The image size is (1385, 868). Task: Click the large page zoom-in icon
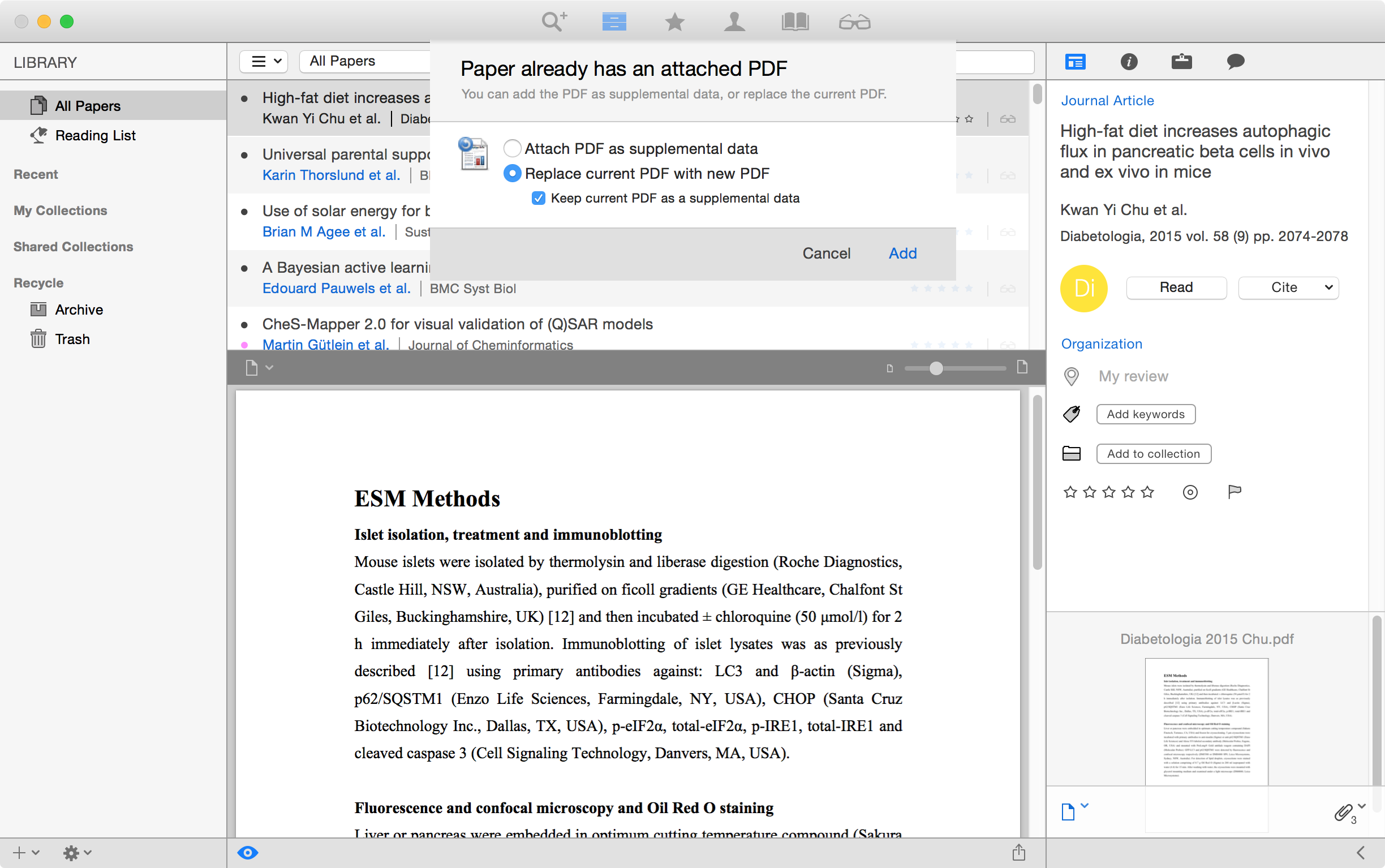tap(1022, 367)
